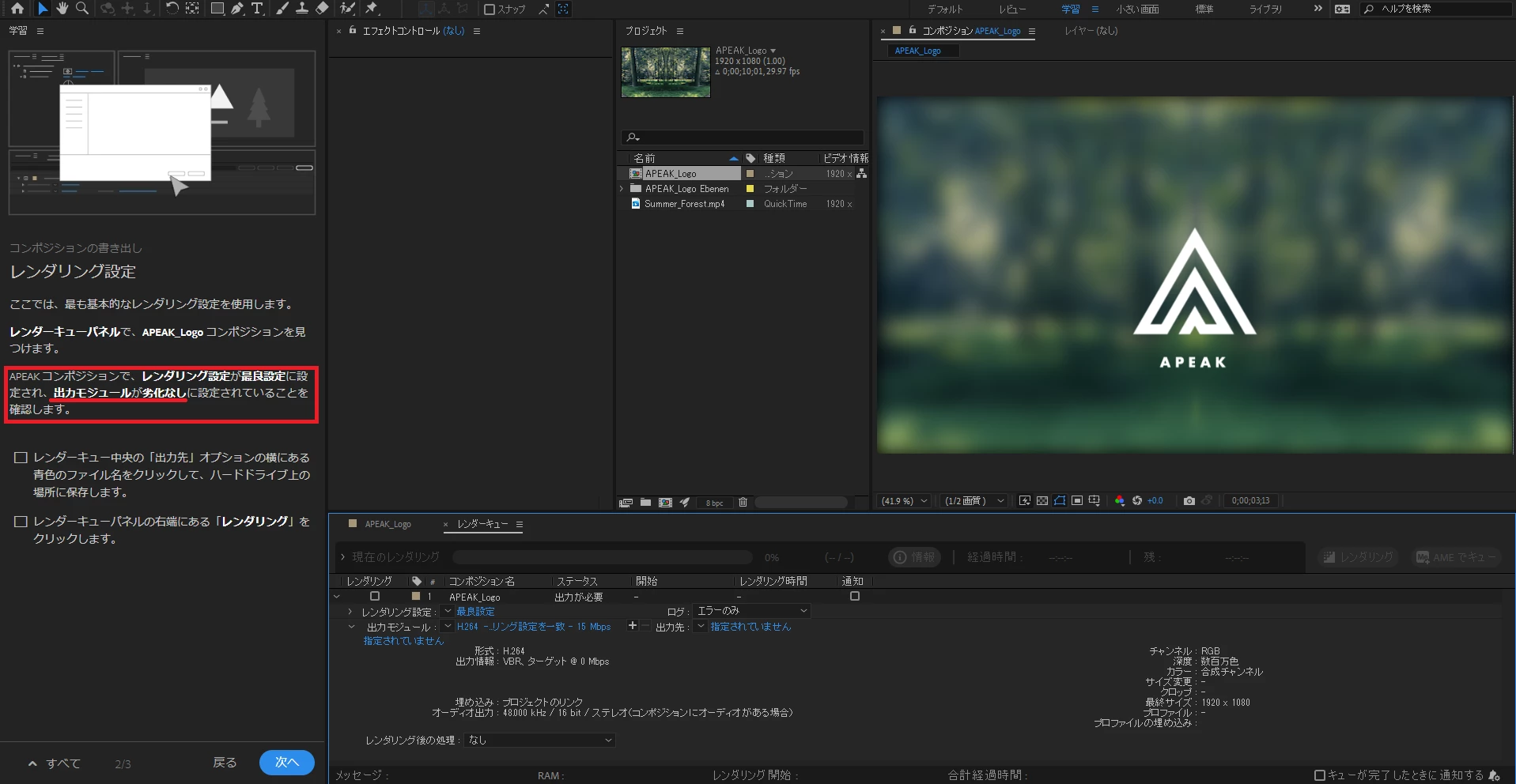Click the 次へ button
Image resolution: width=1516 pixels, height=784 pixels.
(x=287, y=762)
